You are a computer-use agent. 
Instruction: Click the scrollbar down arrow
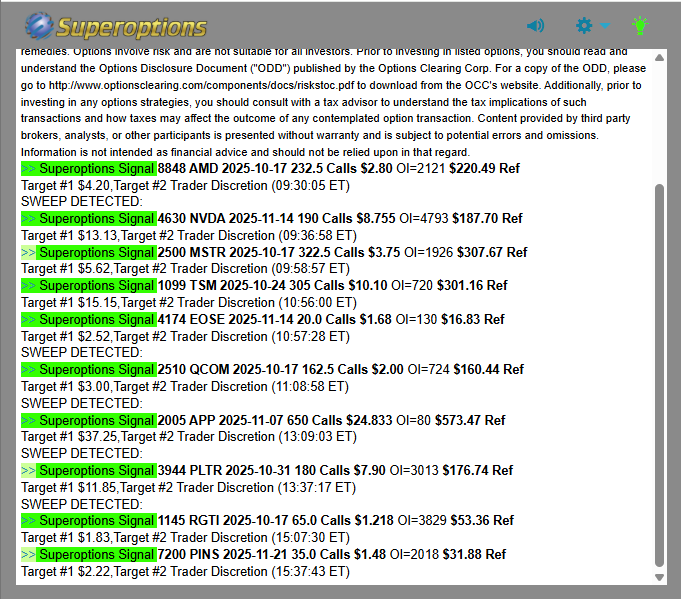[x=658, y=577]
